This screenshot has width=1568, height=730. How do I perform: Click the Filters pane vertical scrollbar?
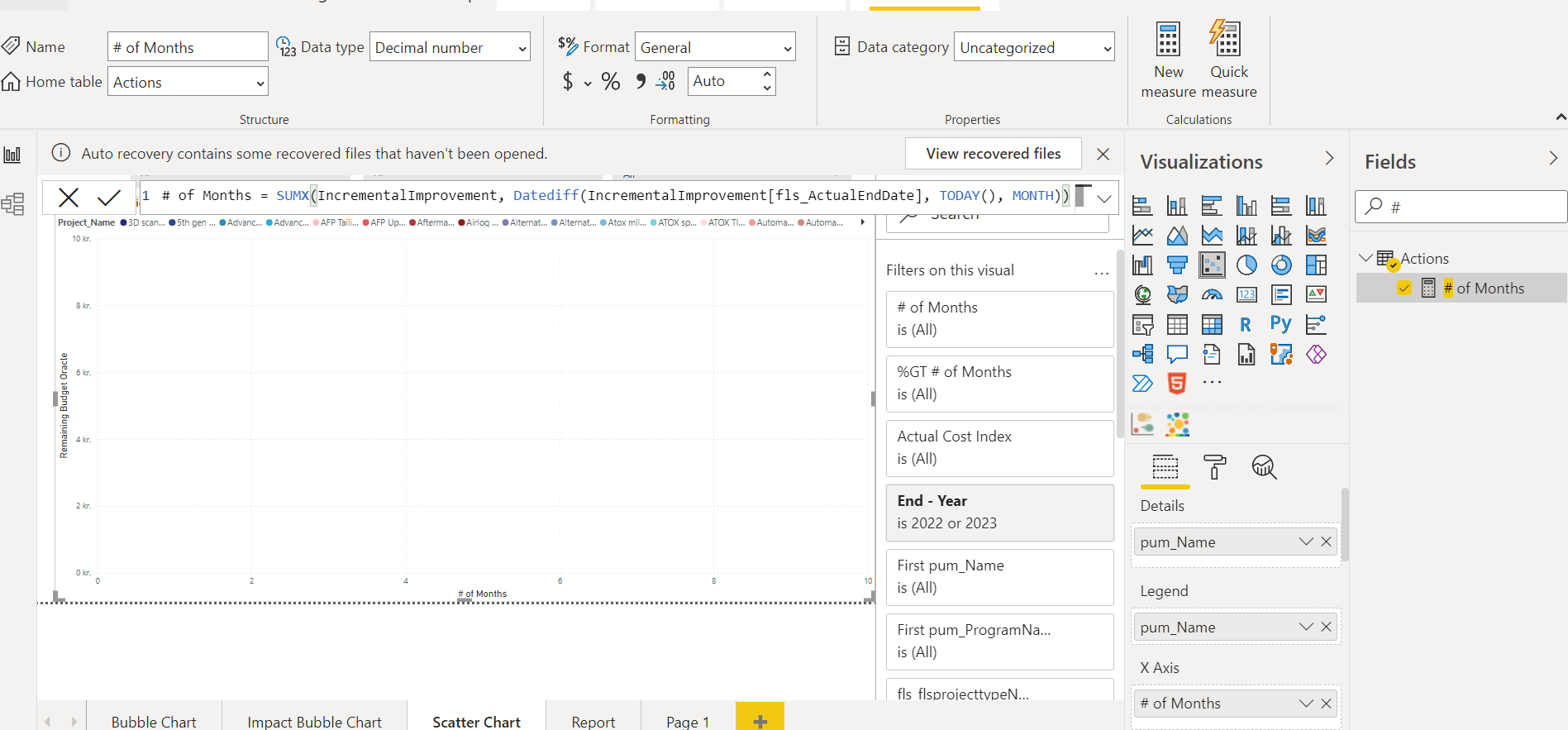coord(1120,343)
